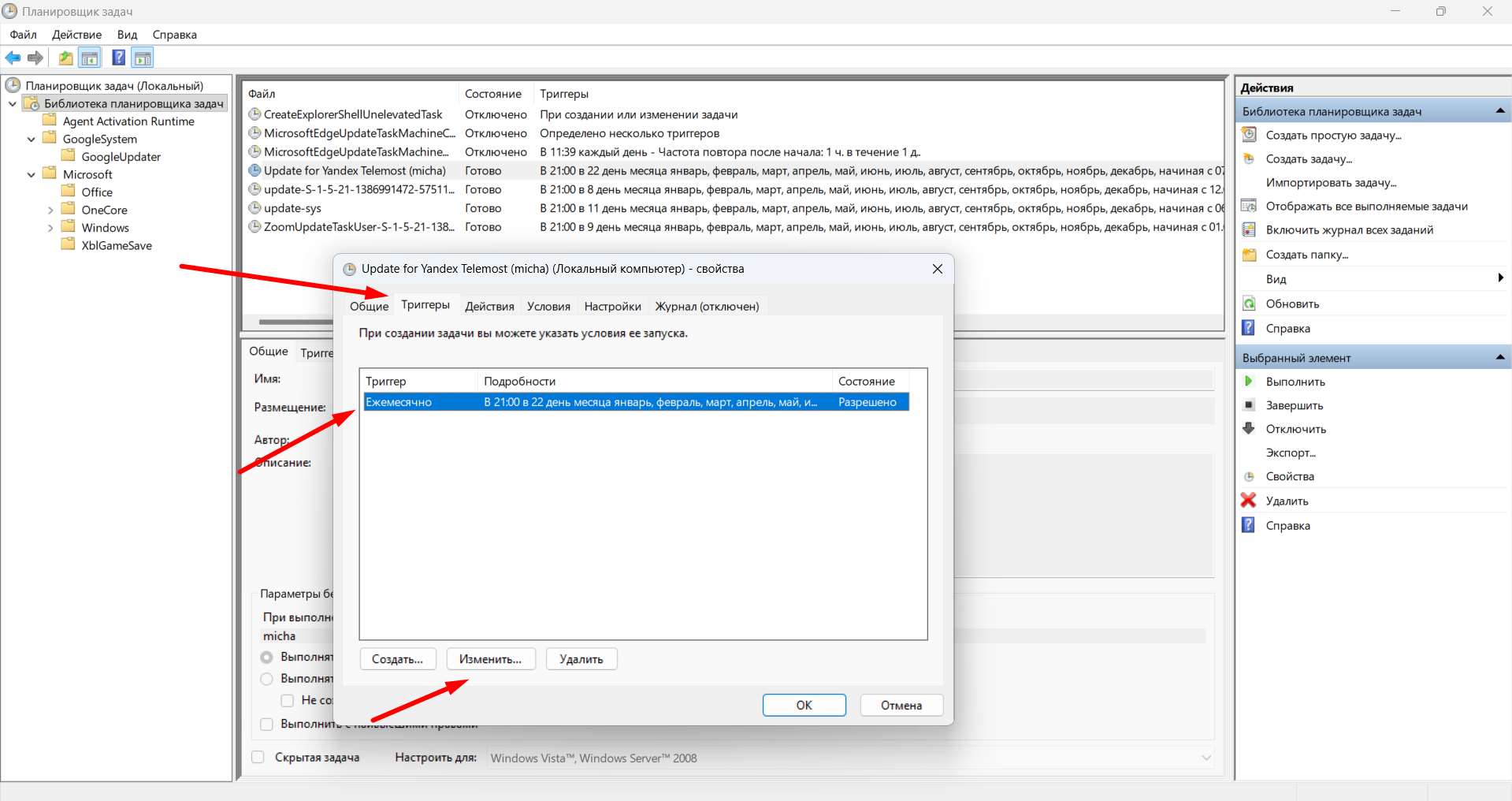Click "Импортировать задачу…" in Actions

(1331, 182)
